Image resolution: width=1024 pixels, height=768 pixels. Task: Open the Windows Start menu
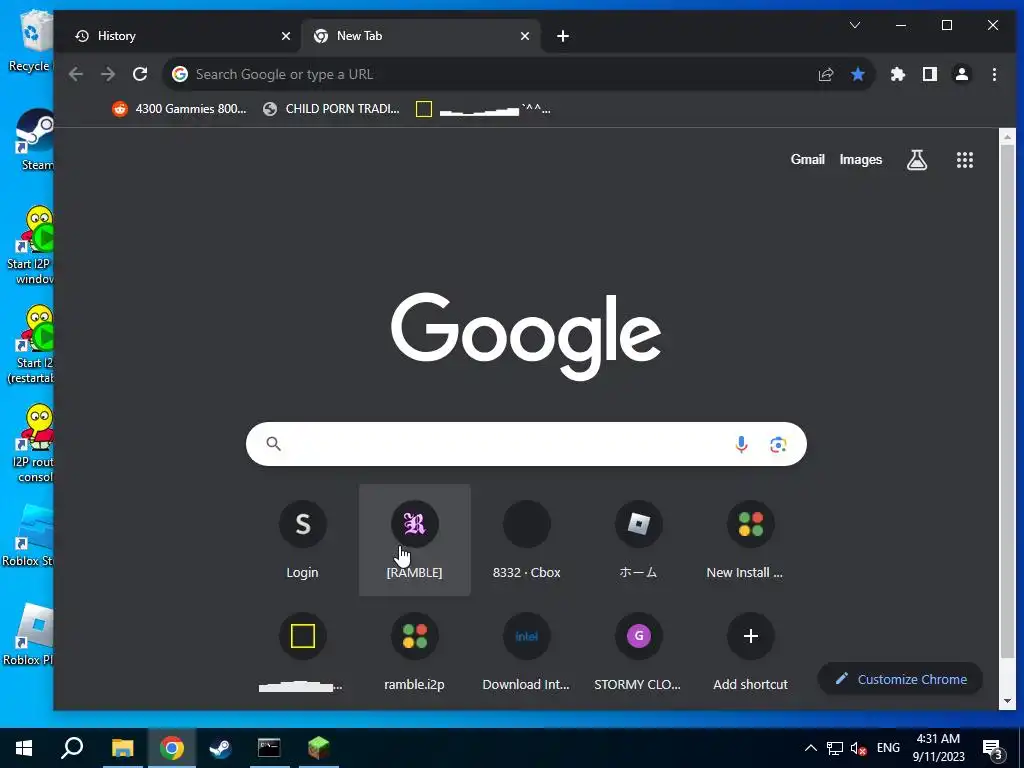tap(24, 748)
